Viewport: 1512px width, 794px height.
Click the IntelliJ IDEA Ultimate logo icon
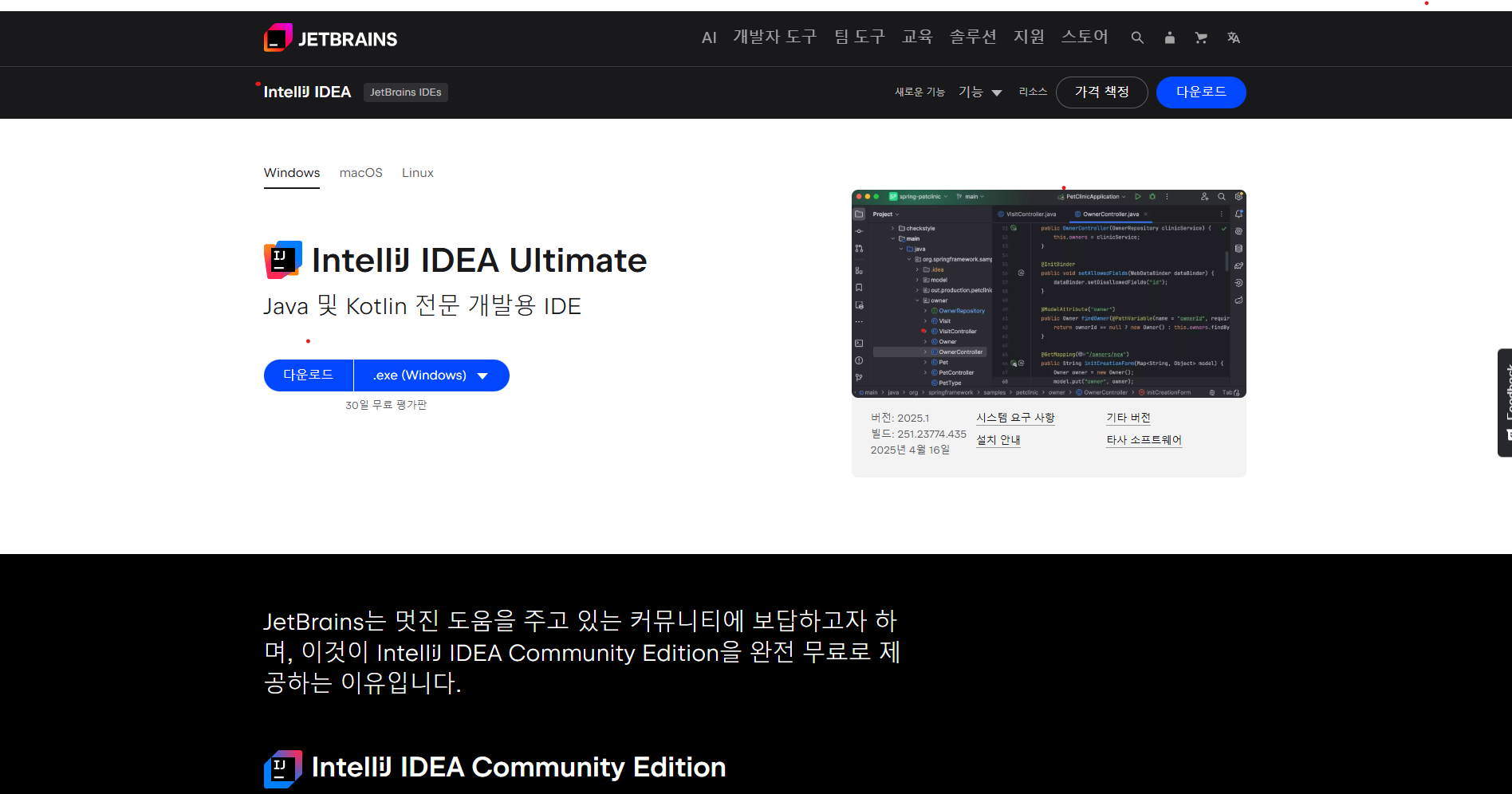pos(283,260)
